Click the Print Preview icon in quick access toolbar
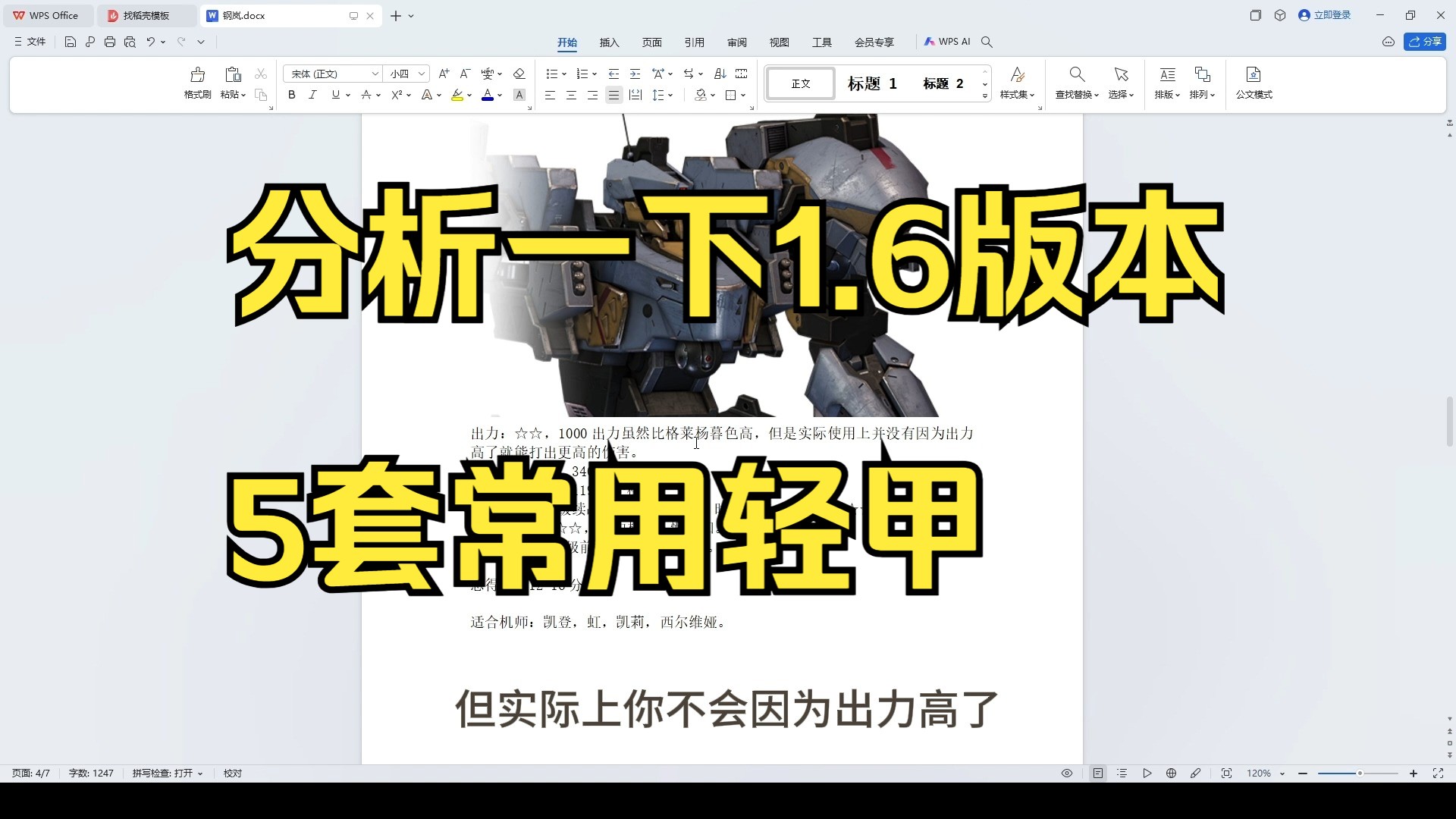 click(130, 42)
